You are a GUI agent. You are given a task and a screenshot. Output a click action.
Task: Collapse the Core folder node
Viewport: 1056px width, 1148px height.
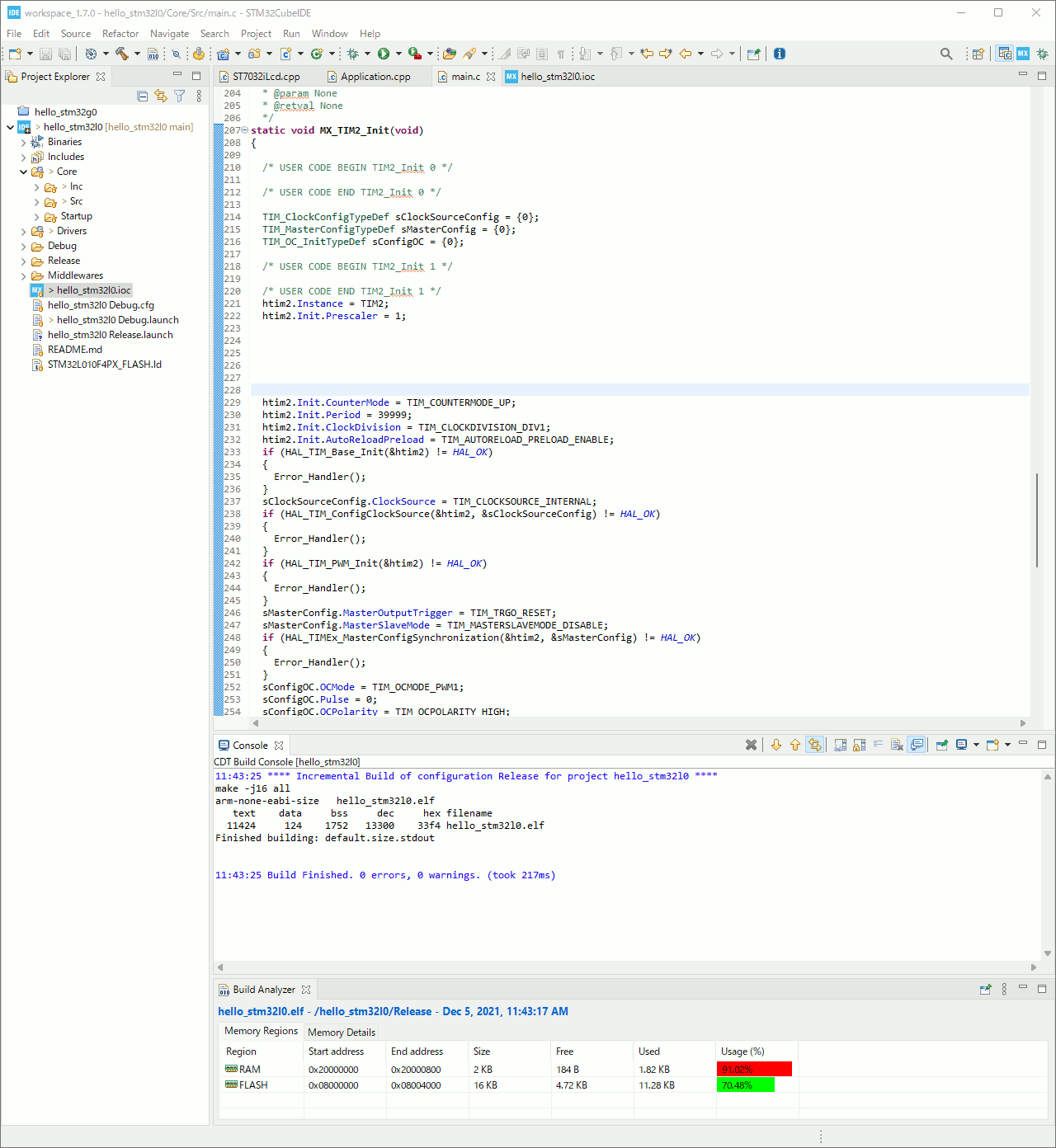(23, 172)
